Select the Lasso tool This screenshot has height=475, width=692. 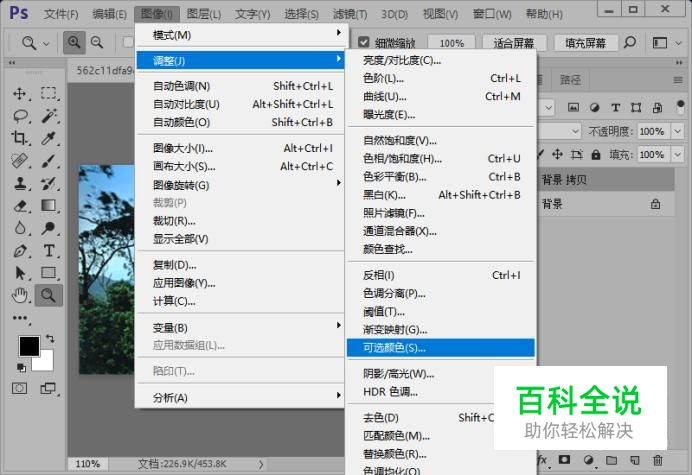20,116
